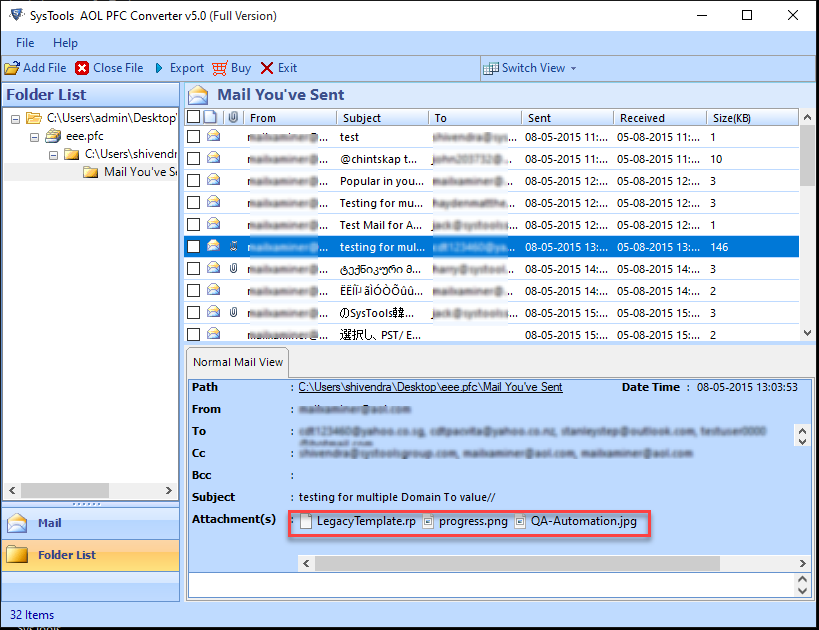The height and width of the screenshot is (630, 819).
Task: Click the Exit toolbar button
Action: coord(279,68)
